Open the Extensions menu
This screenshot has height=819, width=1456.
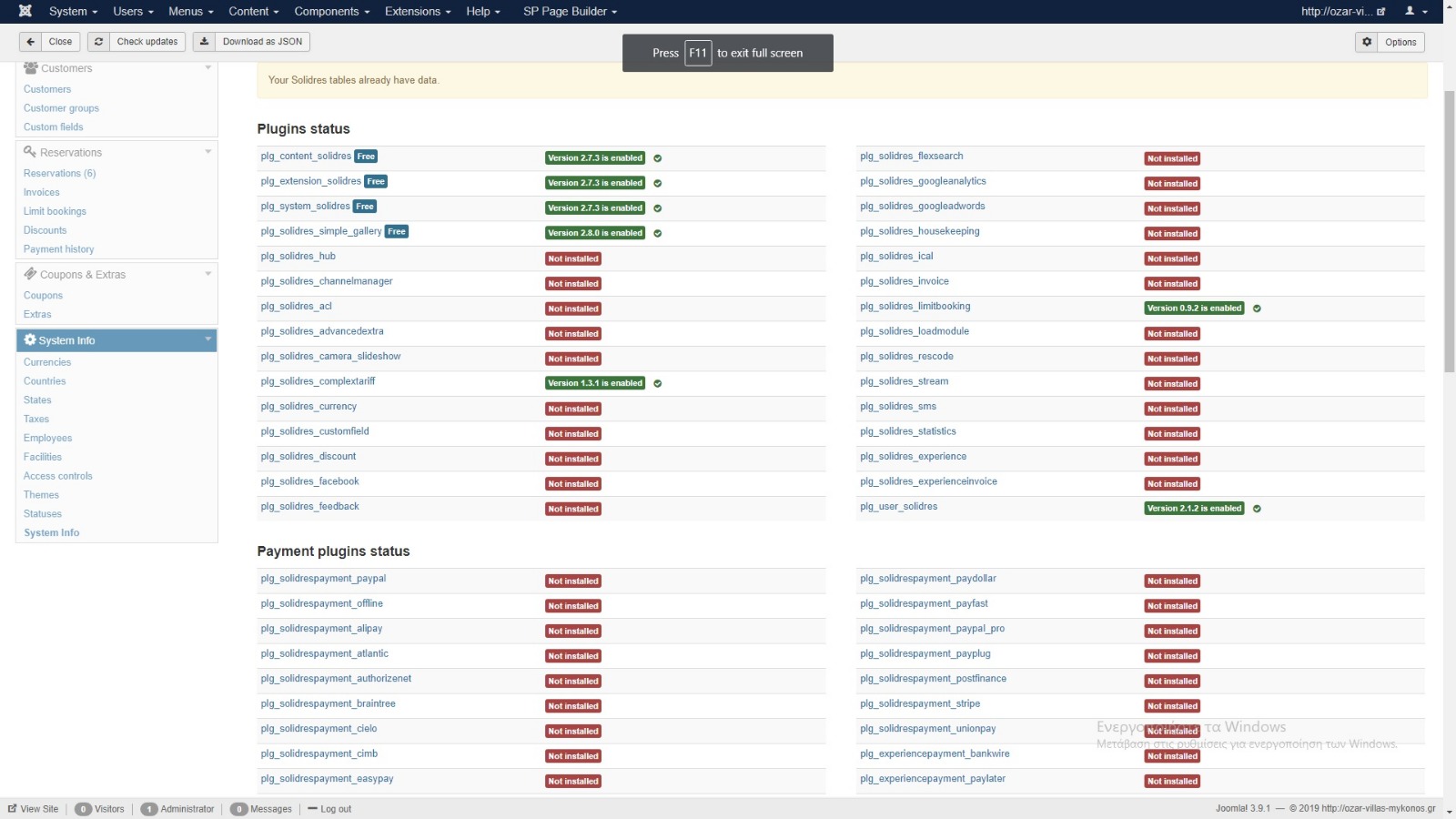click(417, 11)
